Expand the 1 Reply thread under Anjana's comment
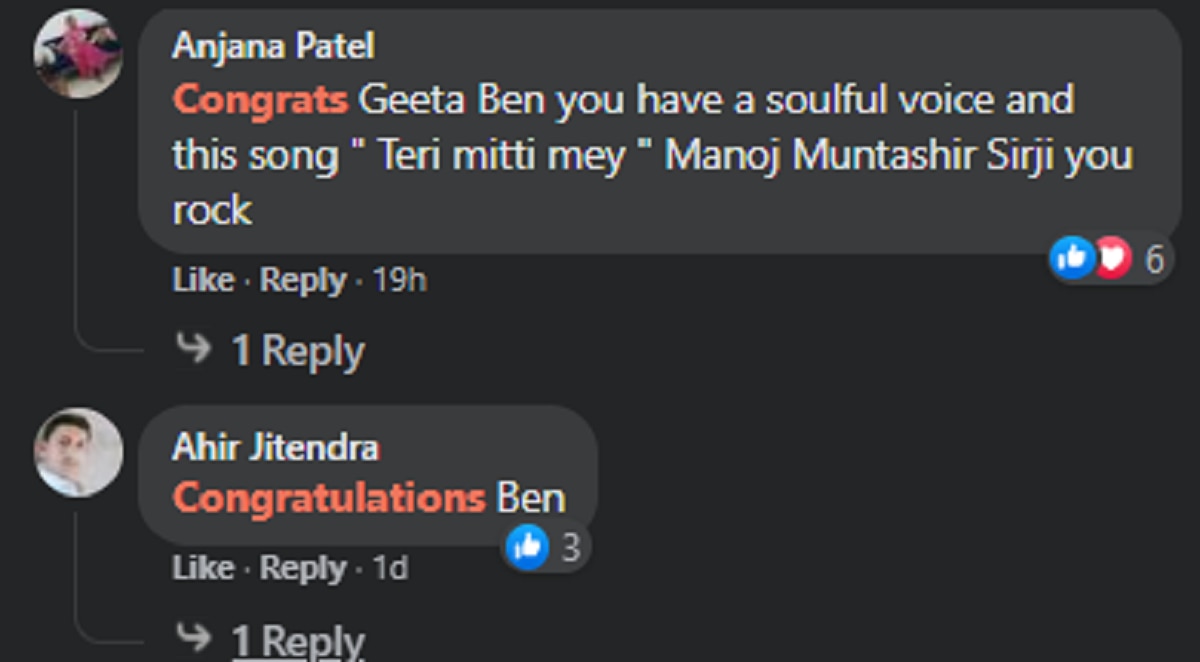 298,351
